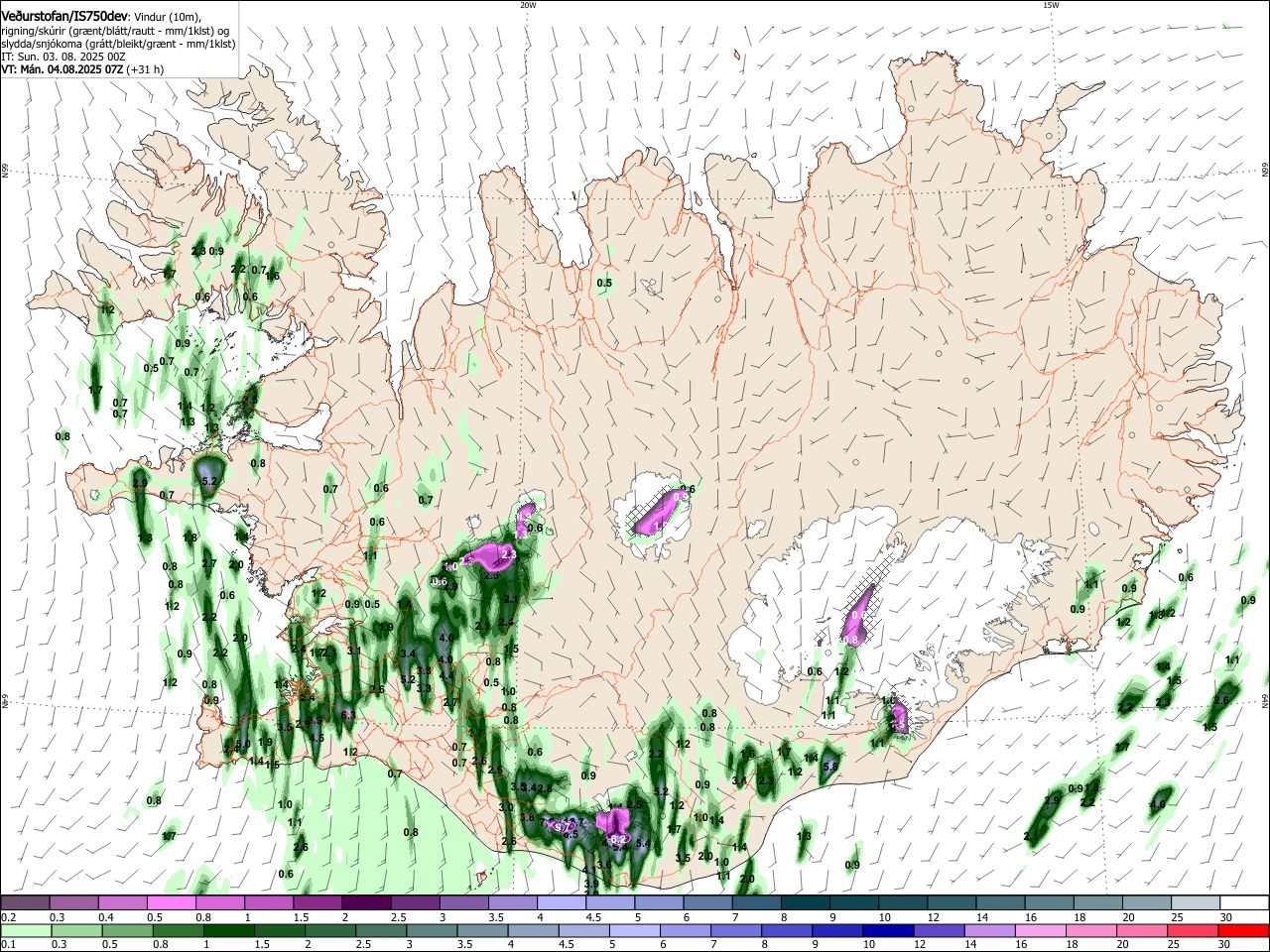Choose the bright red swatch after 30
1270x952 pixels.
click(1242, 930)
